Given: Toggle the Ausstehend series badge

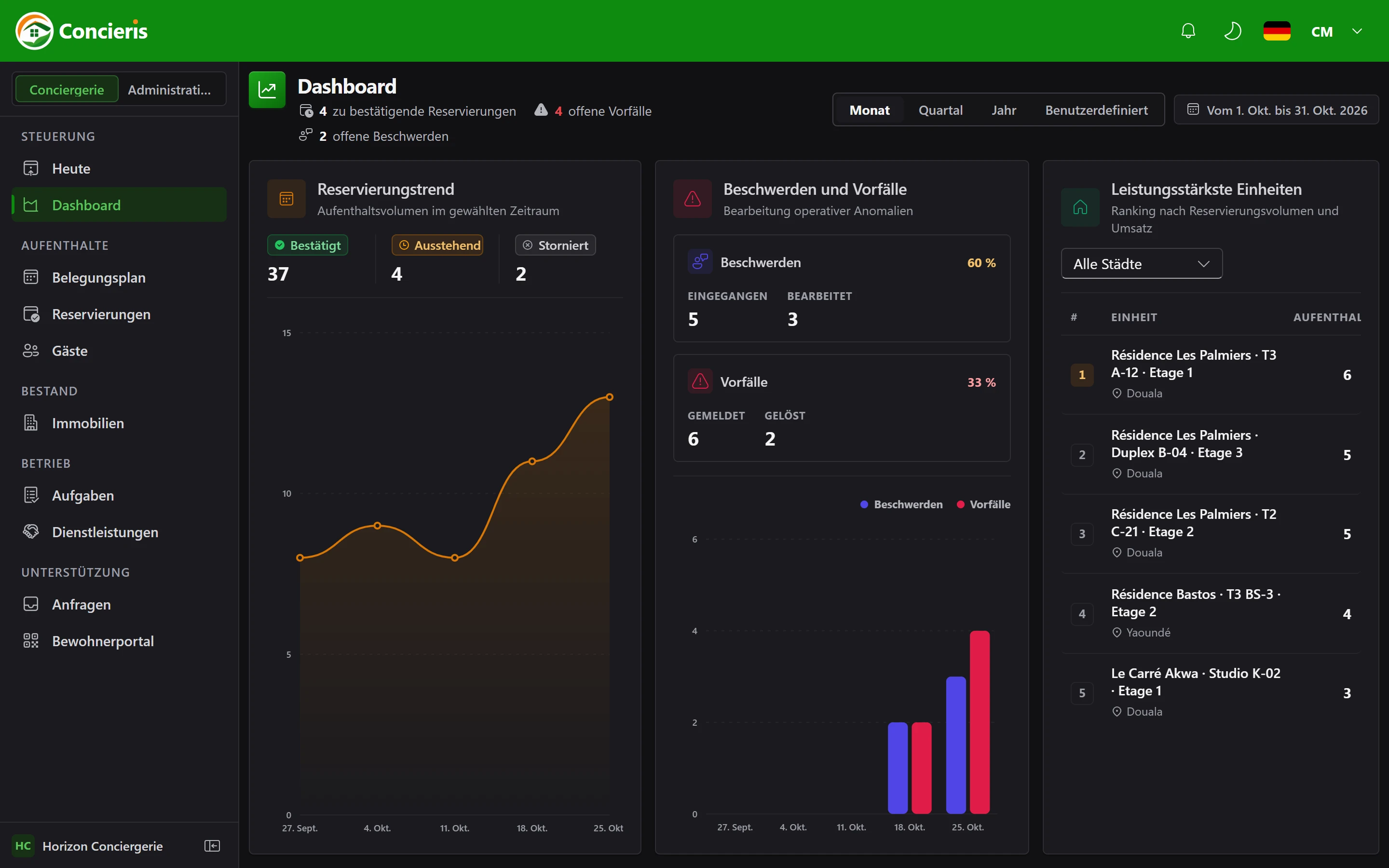Looking at the screenshot, I should coord(437,245).
